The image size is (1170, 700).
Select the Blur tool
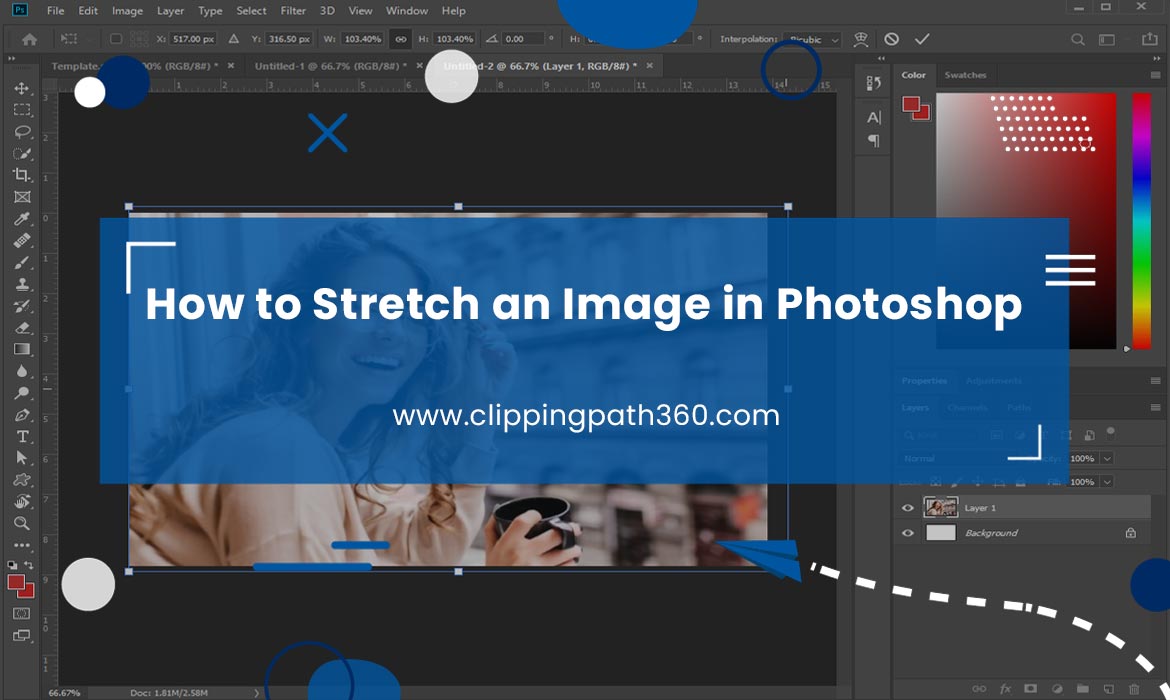click(x=22, y=371)
